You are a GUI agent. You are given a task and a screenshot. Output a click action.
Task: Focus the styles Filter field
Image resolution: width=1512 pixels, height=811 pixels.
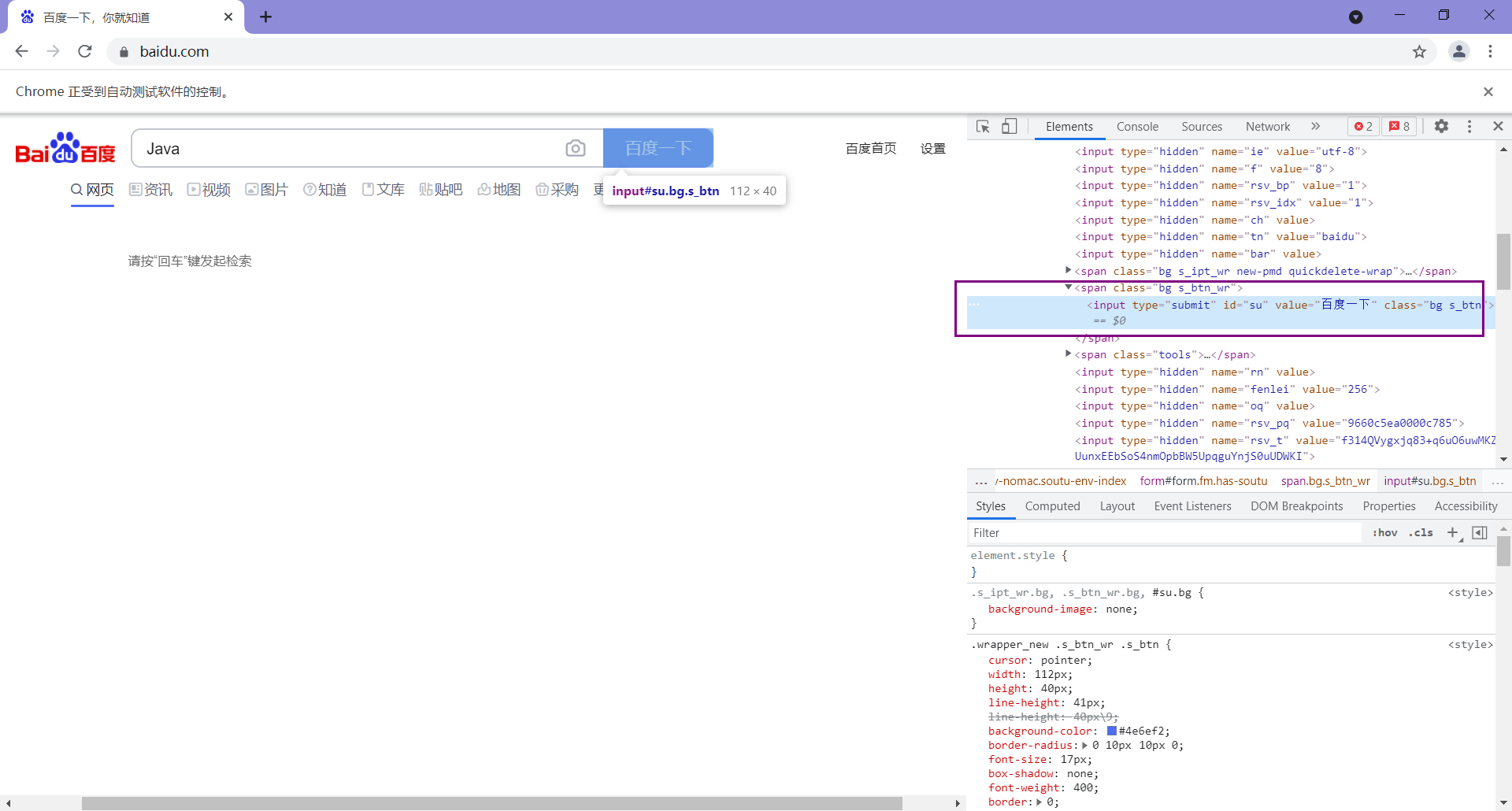(x=1165, y=533)
